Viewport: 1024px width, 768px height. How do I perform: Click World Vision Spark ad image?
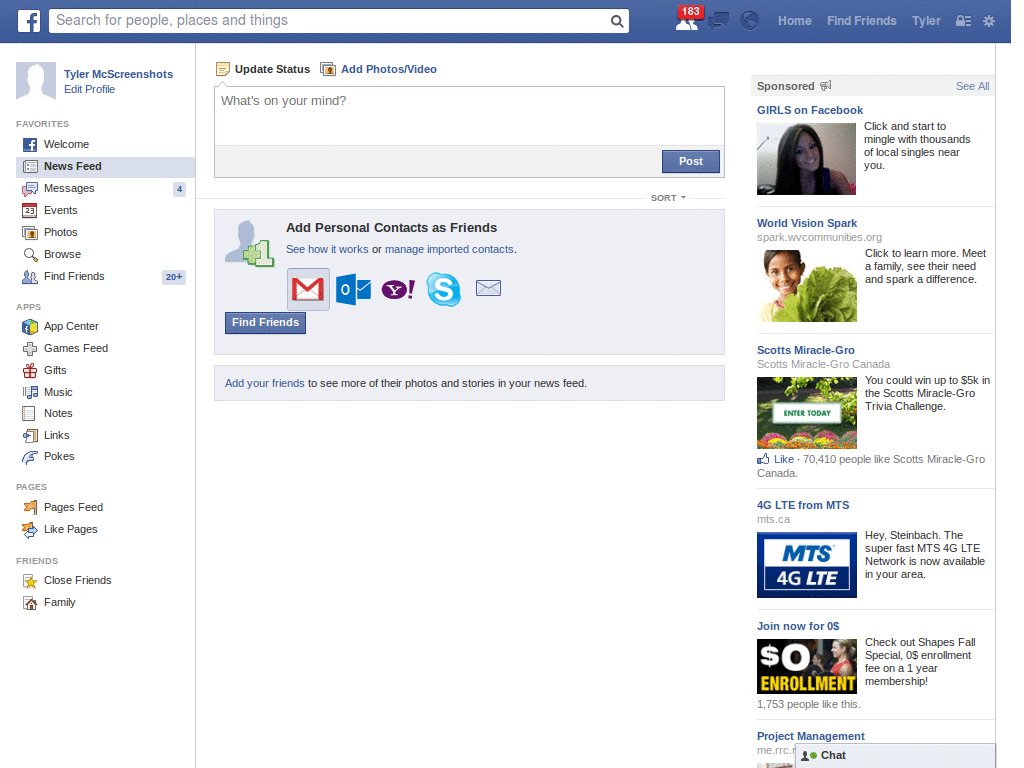807,285
